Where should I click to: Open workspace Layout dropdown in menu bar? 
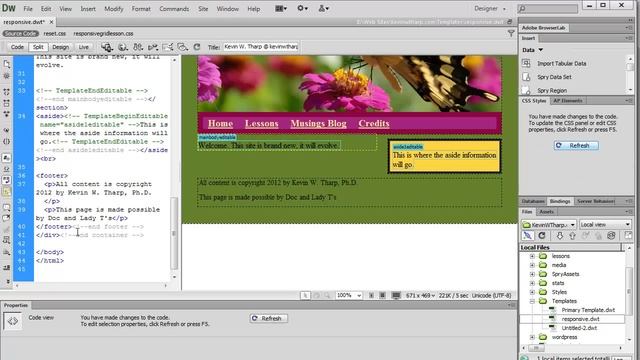281,8
